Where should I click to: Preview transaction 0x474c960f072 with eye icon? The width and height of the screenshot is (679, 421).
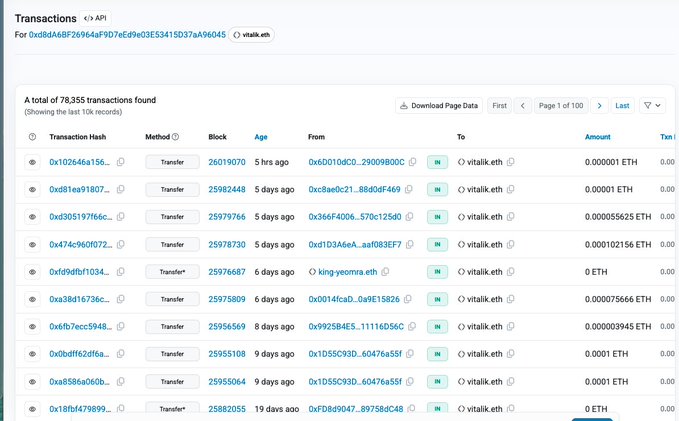pos(32,245)
